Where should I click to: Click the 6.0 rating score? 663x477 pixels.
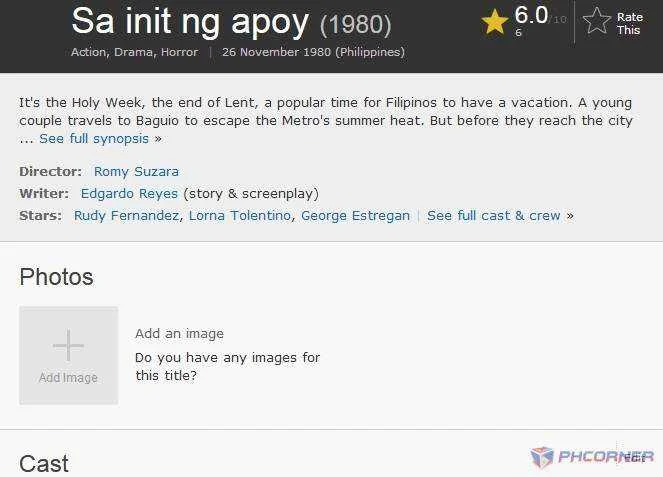(x=531, y=15)
